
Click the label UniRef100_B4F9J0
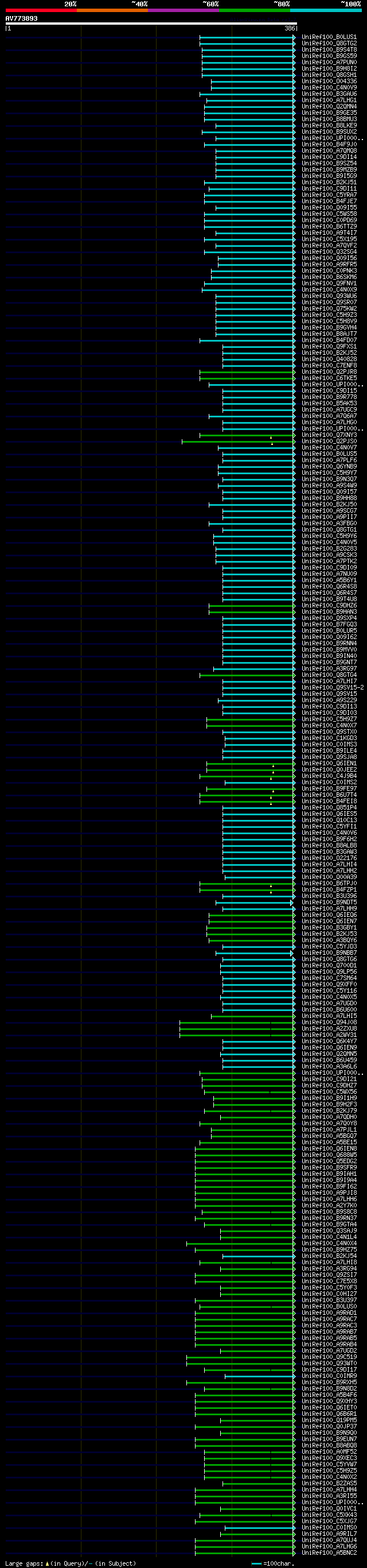click(x=329, y=144)
